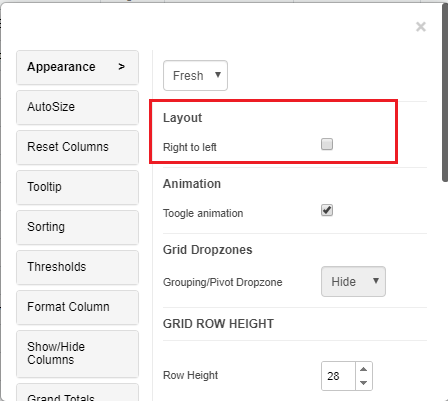Viewport: 448px width, 401px height.
Task: Choose Format Column in sidebar
Action: pyautogui.click(x=77, y=307)
